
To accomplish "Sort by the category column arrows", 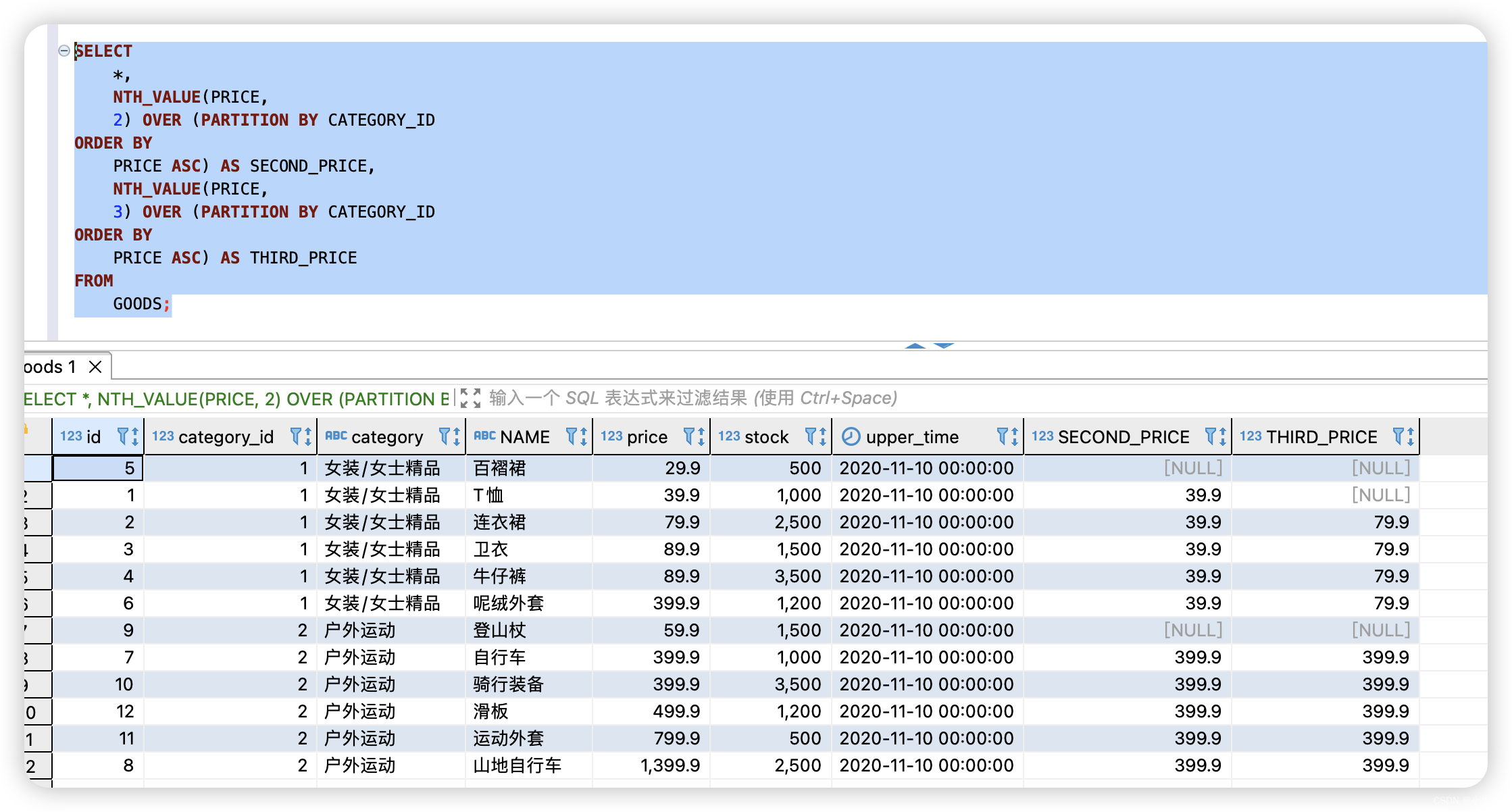I will pyautogui.click(x=457, y=437).
